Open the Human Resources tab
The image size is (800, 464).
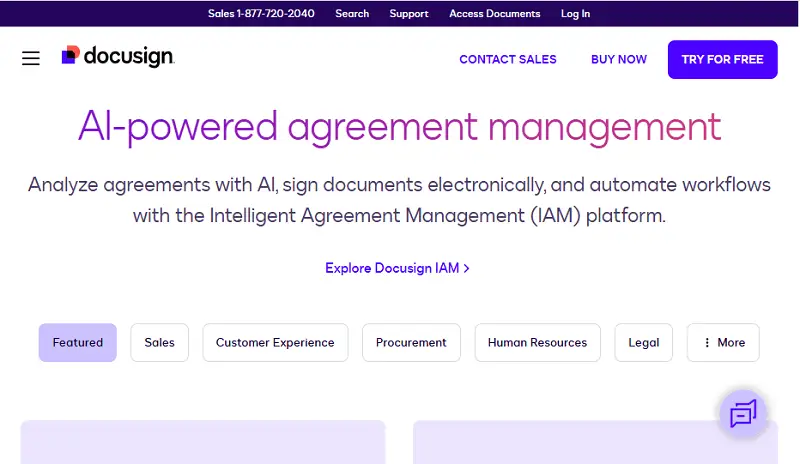coord(537,343)
